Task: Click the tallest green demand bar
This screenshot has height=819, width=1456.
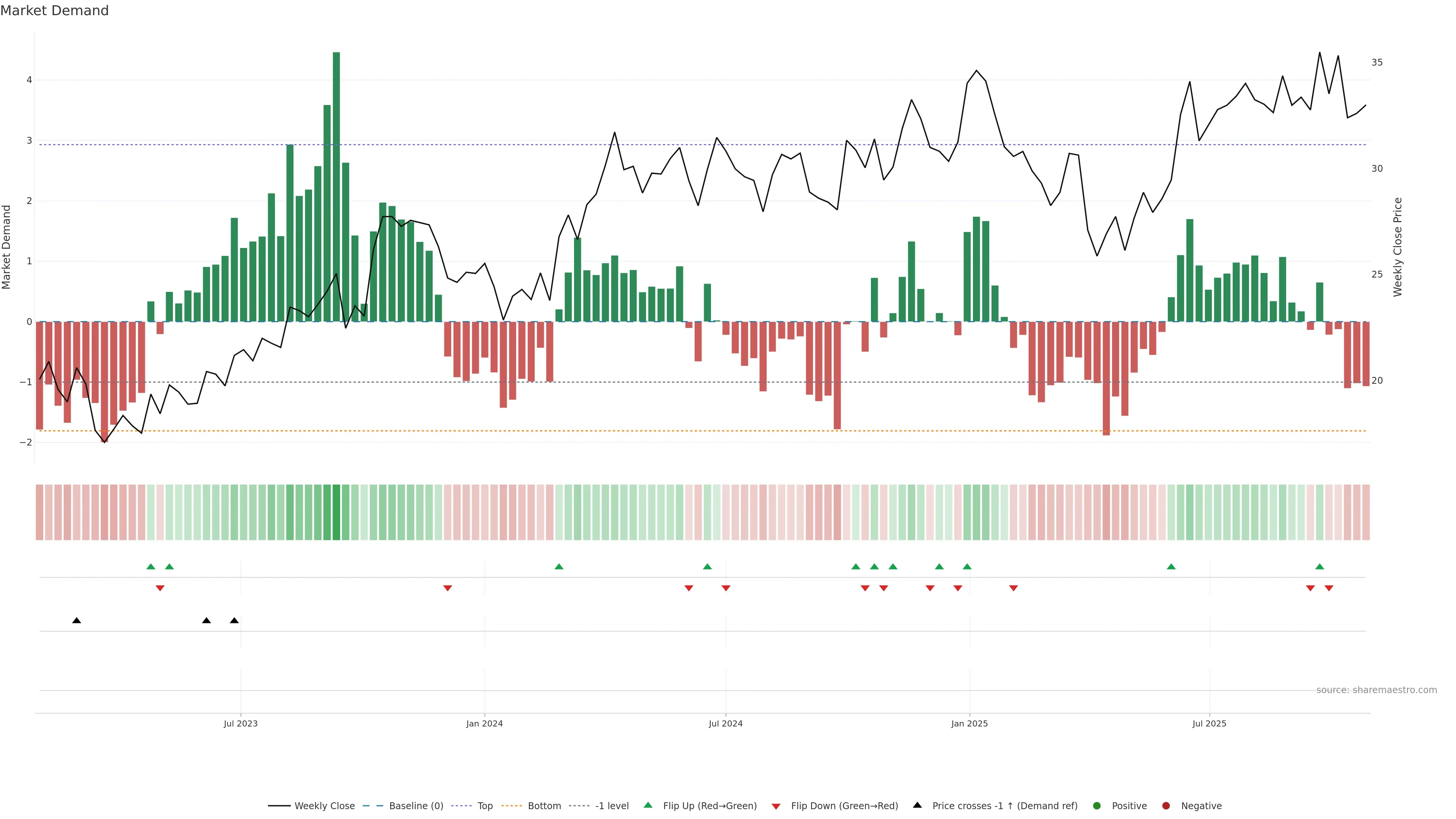Action: coord(336,187)
